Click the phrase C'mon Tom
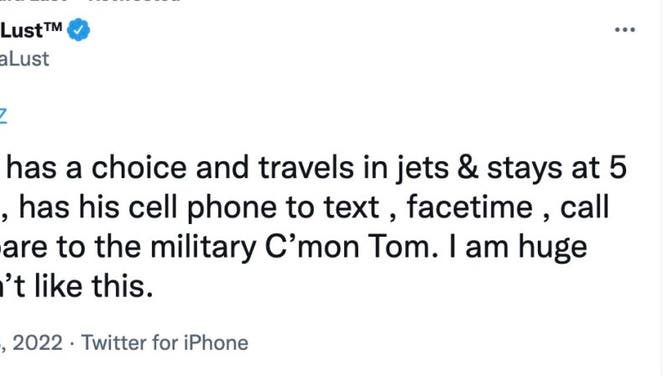Viewport: 668px width, 376px height. point(351,247)
